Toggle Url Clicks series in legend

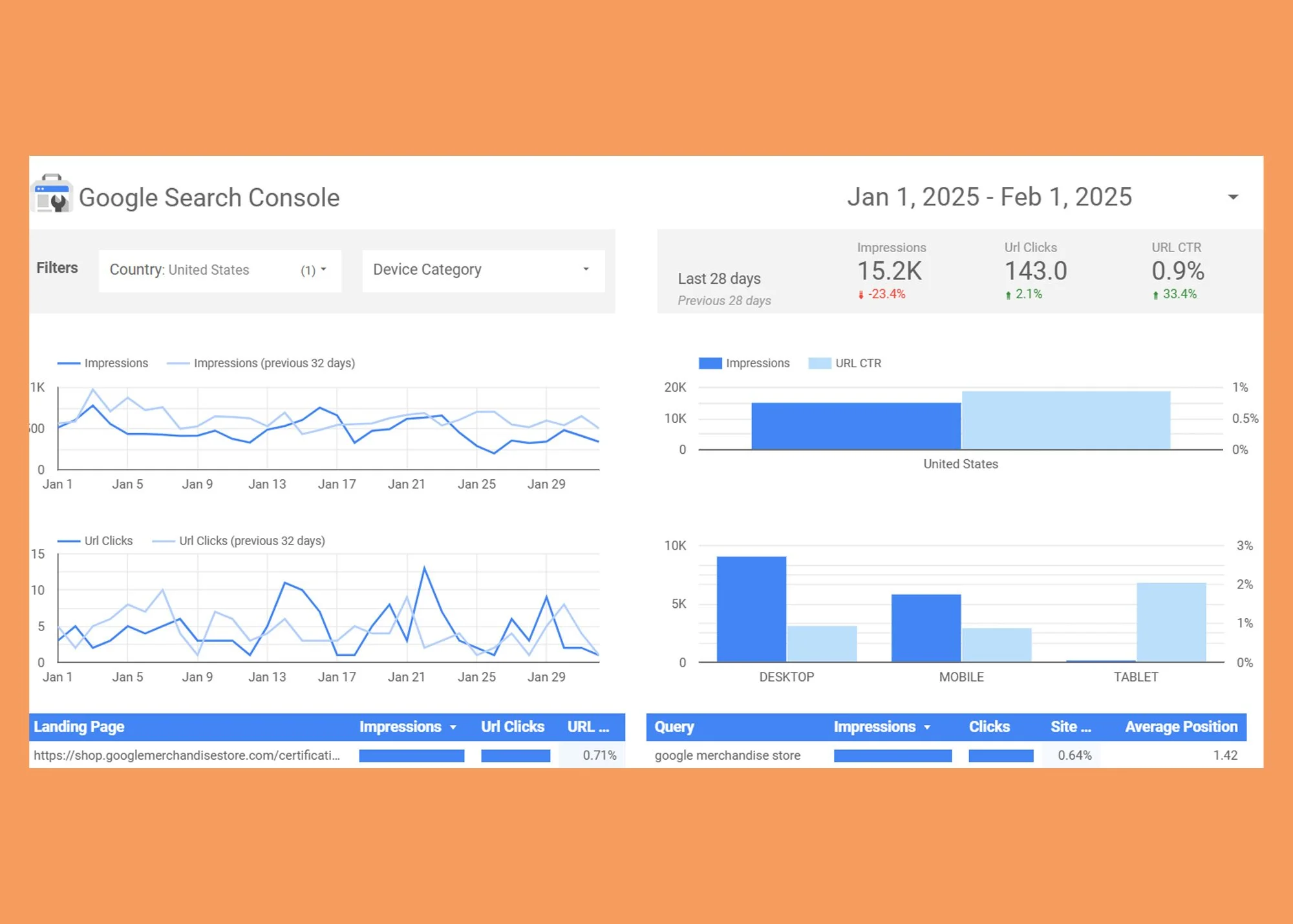point(95,541)
